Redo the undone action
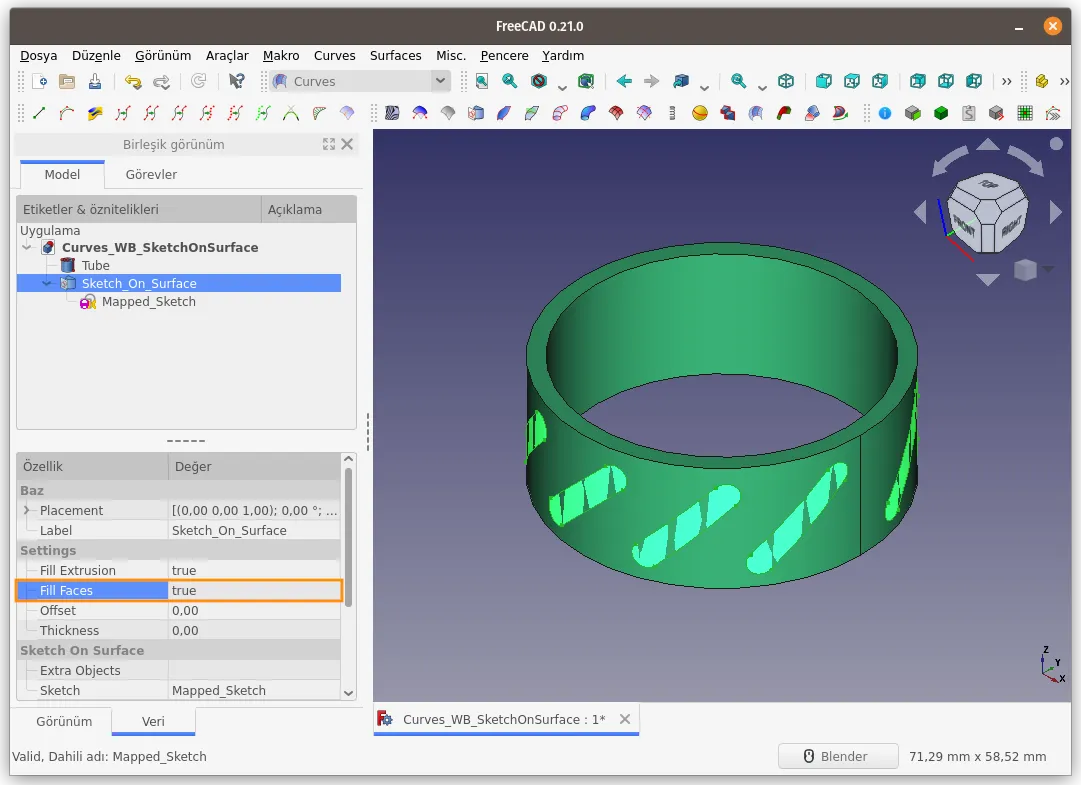Viewport: 1081px width, 785px height. point(161,81)
